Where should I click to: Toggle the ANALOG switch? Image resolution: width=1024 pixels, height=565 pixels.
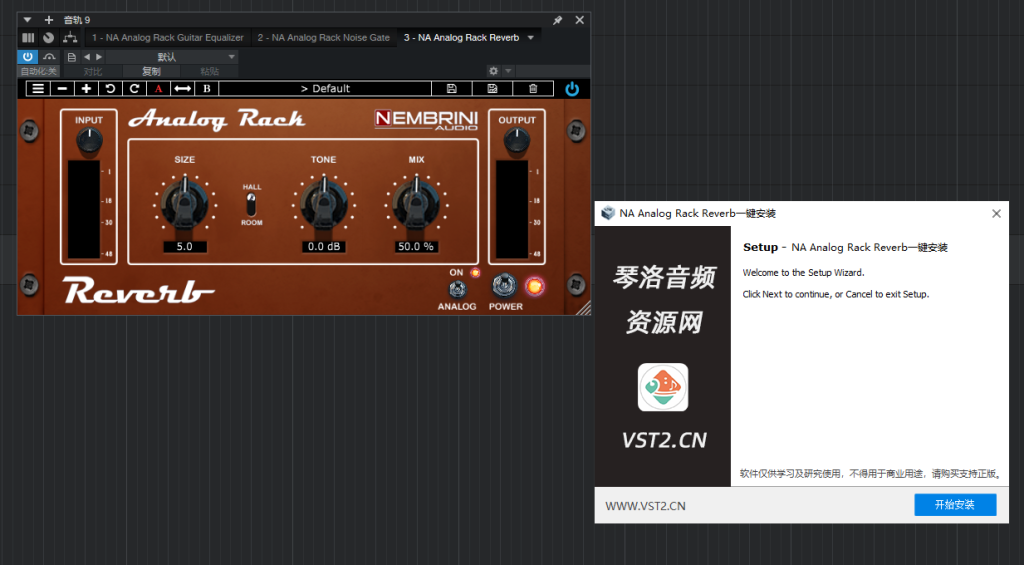[x=457, y=289]
